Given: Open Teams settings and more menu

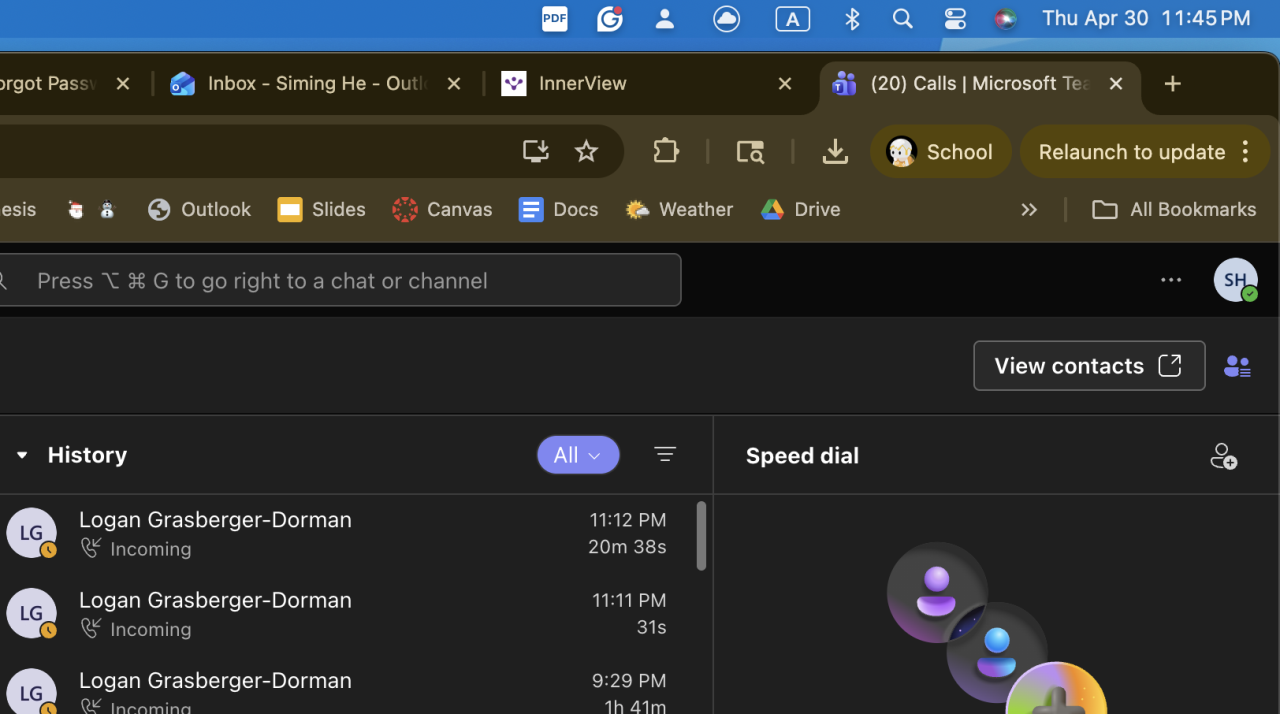Looking at the screenshot, I should coord(1171,281).
